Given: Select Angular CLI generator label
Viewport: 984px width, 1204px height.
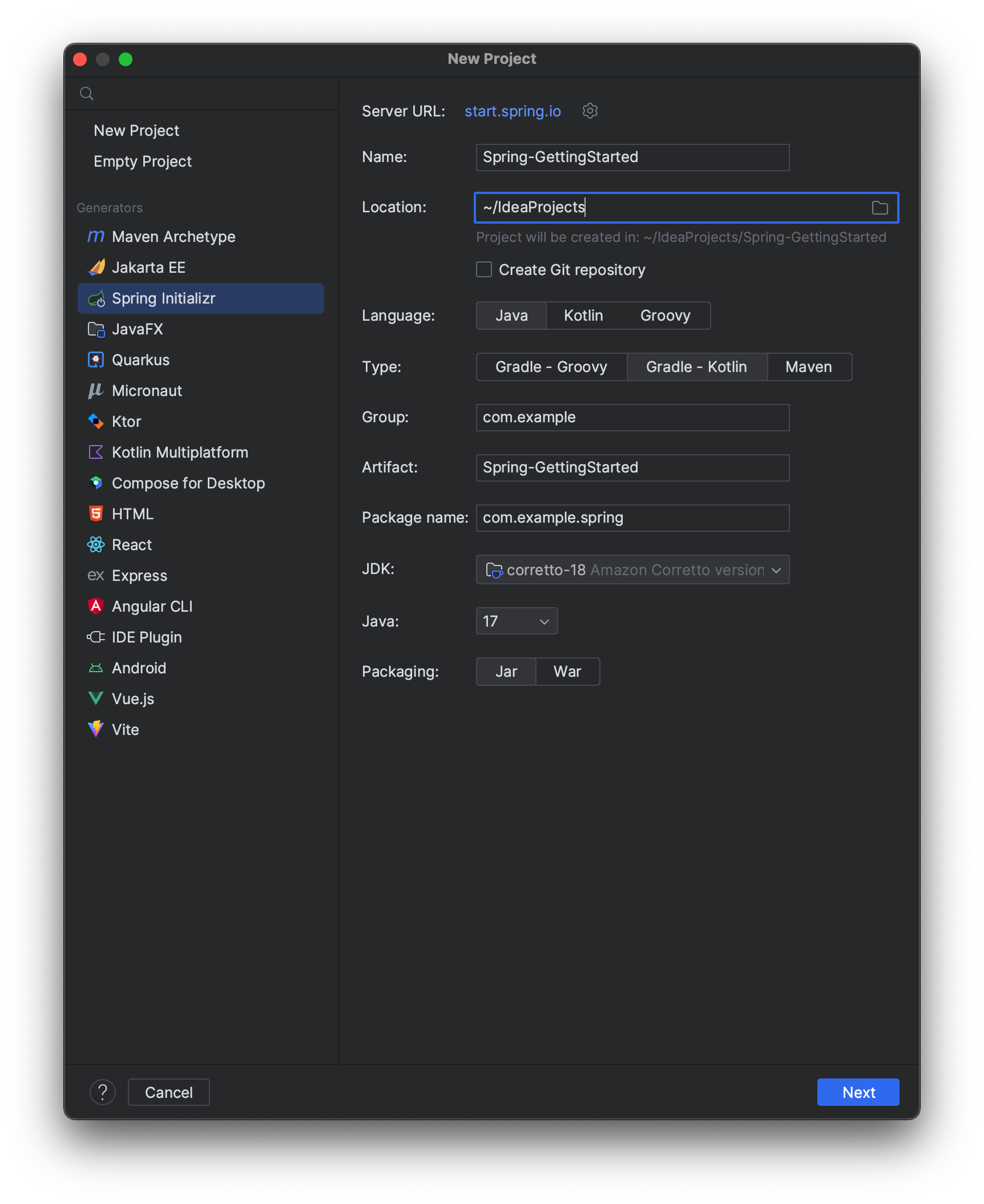Looking at the screenshot, I should pos(152,607).
